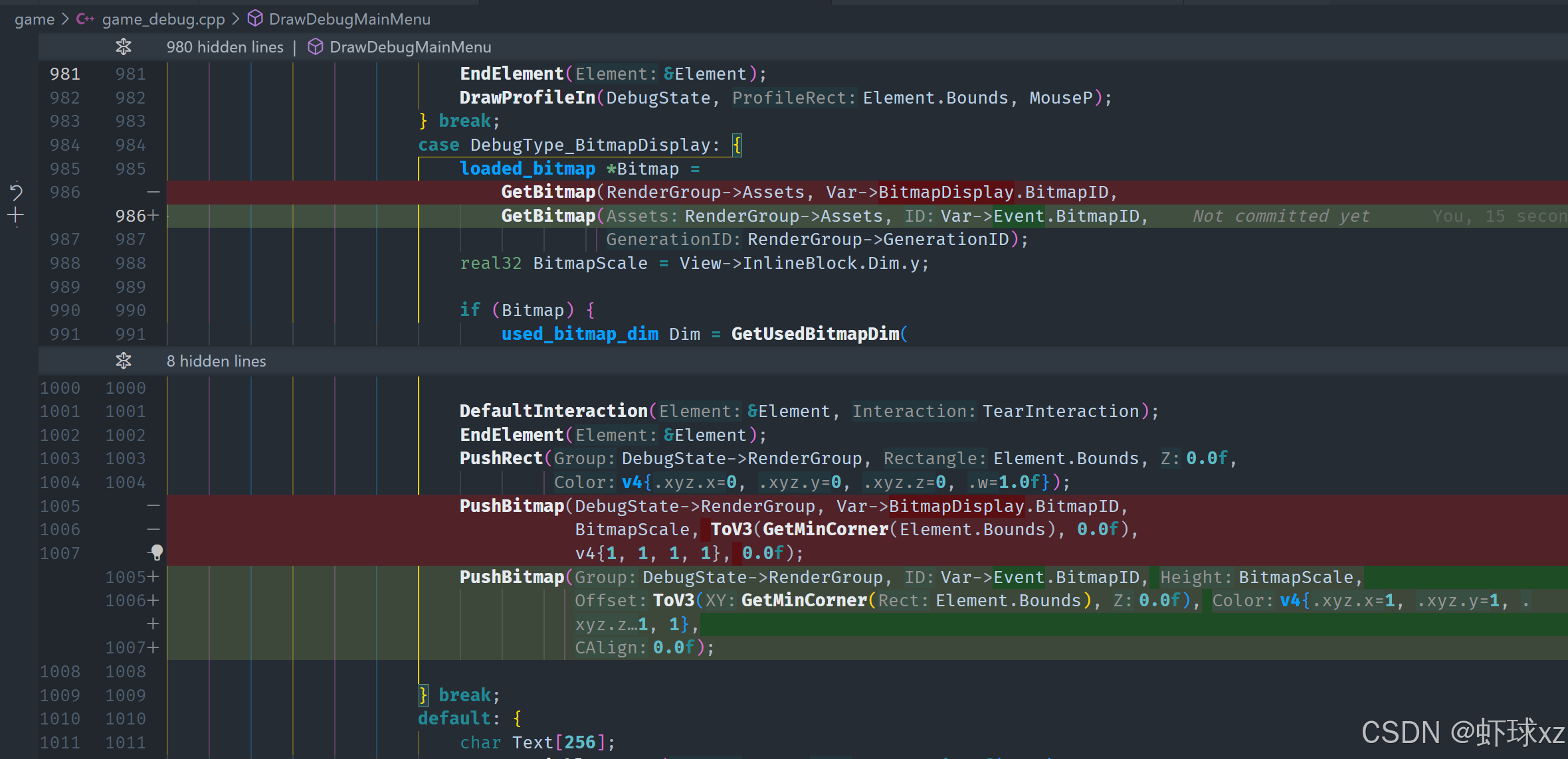Expand the 8 hidden lines region
This screenshot has height=759, width=1568.
pos(216,361)
